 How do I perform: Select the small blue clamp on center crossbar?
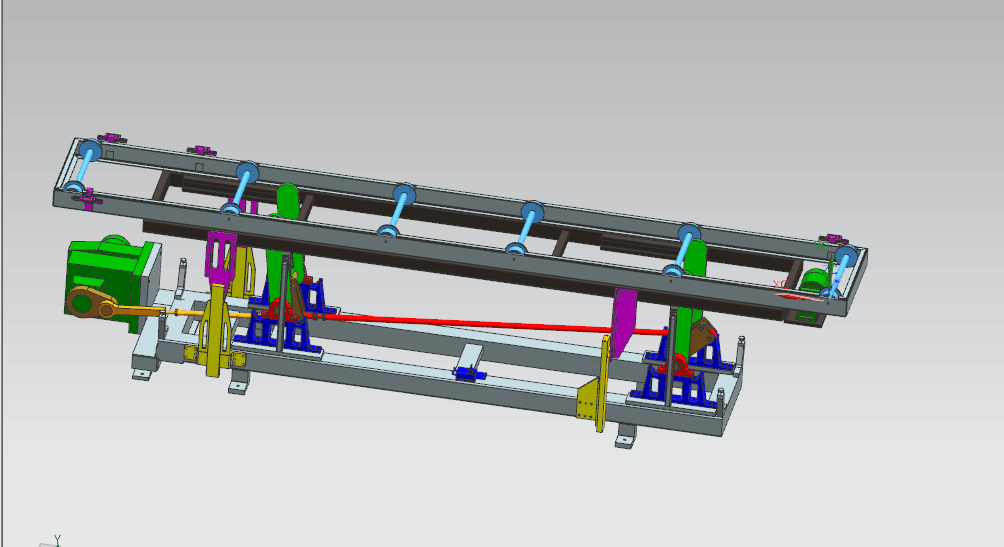tap(469, 373)
